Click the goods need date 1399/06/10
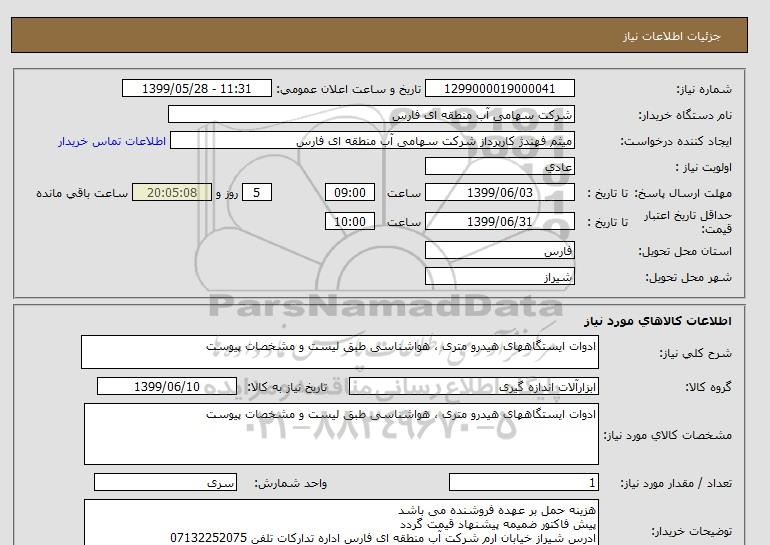Image resolution: width=770 pixels, height=545 pixels. [167, 386]
